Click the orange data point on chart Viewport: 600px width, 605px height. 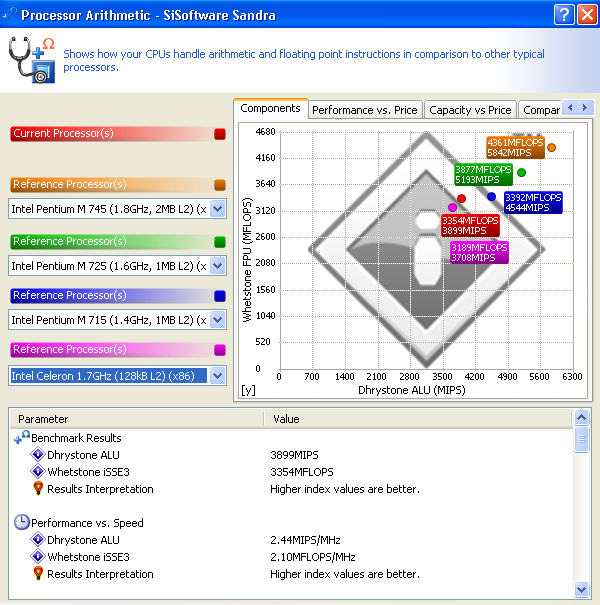click(x=551, y=147)
